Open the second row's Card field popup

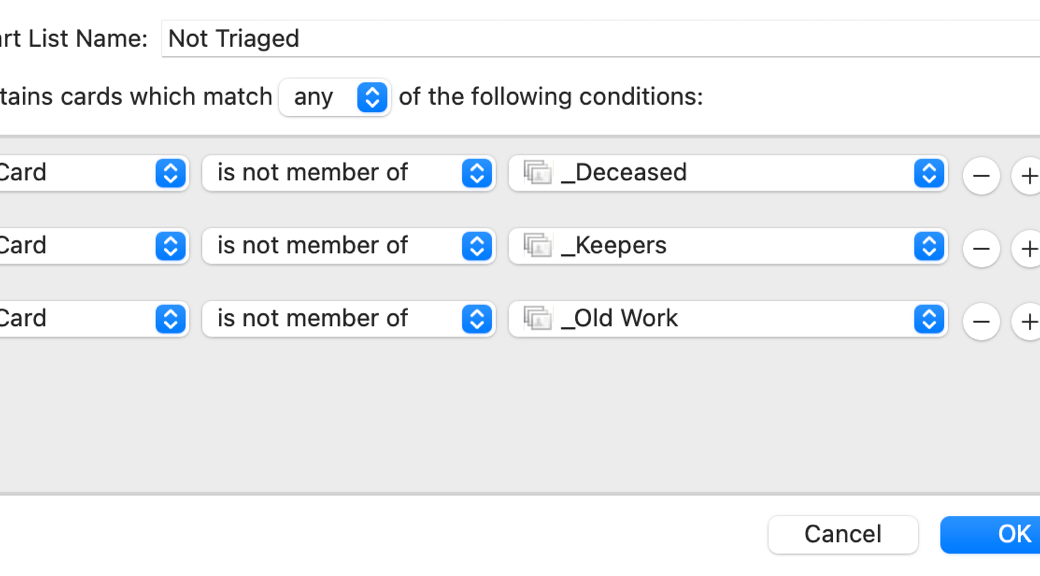pyautogui.click(x=92, y=246)
